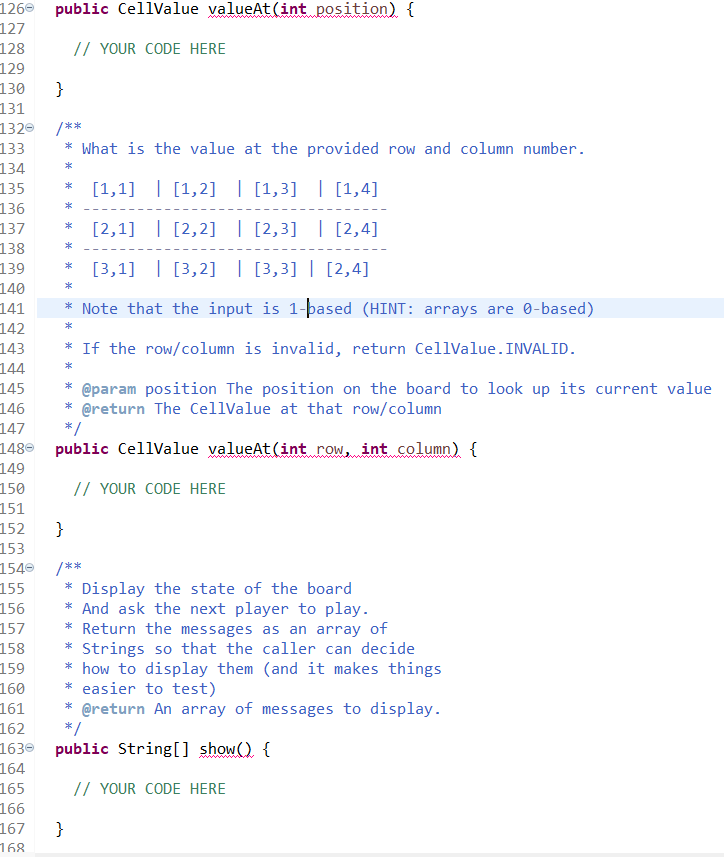Click the underlined 'int column' parameter

[406, 449]
